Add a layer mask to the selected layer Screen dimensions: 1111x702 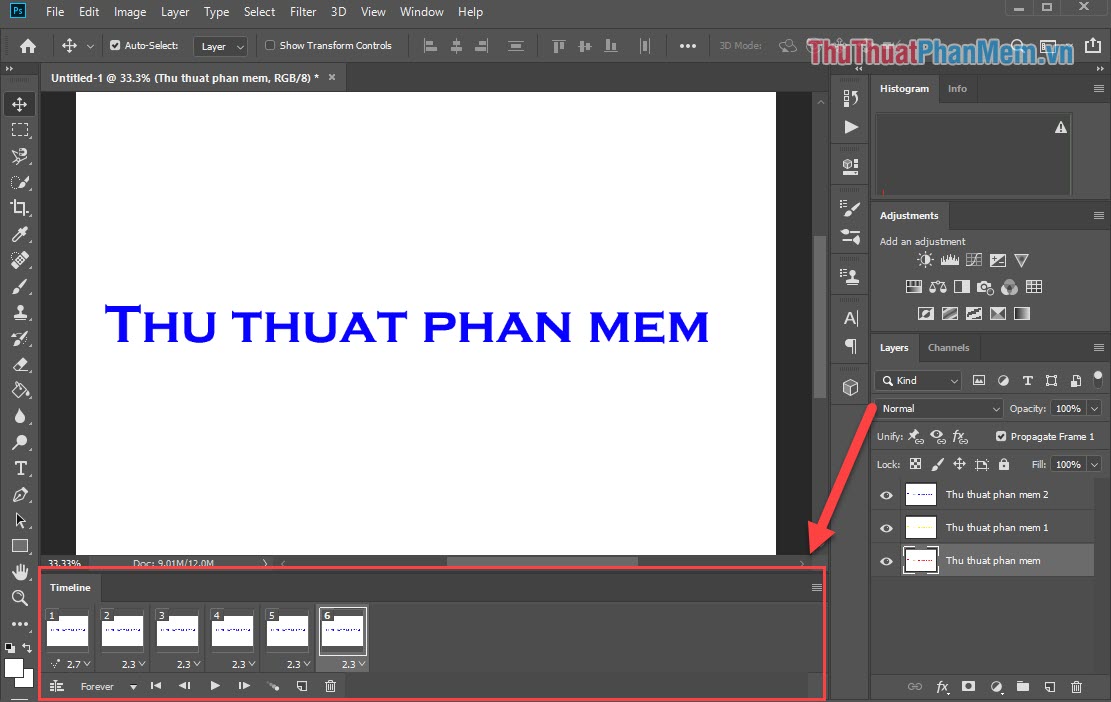click(x=968, y=687)
